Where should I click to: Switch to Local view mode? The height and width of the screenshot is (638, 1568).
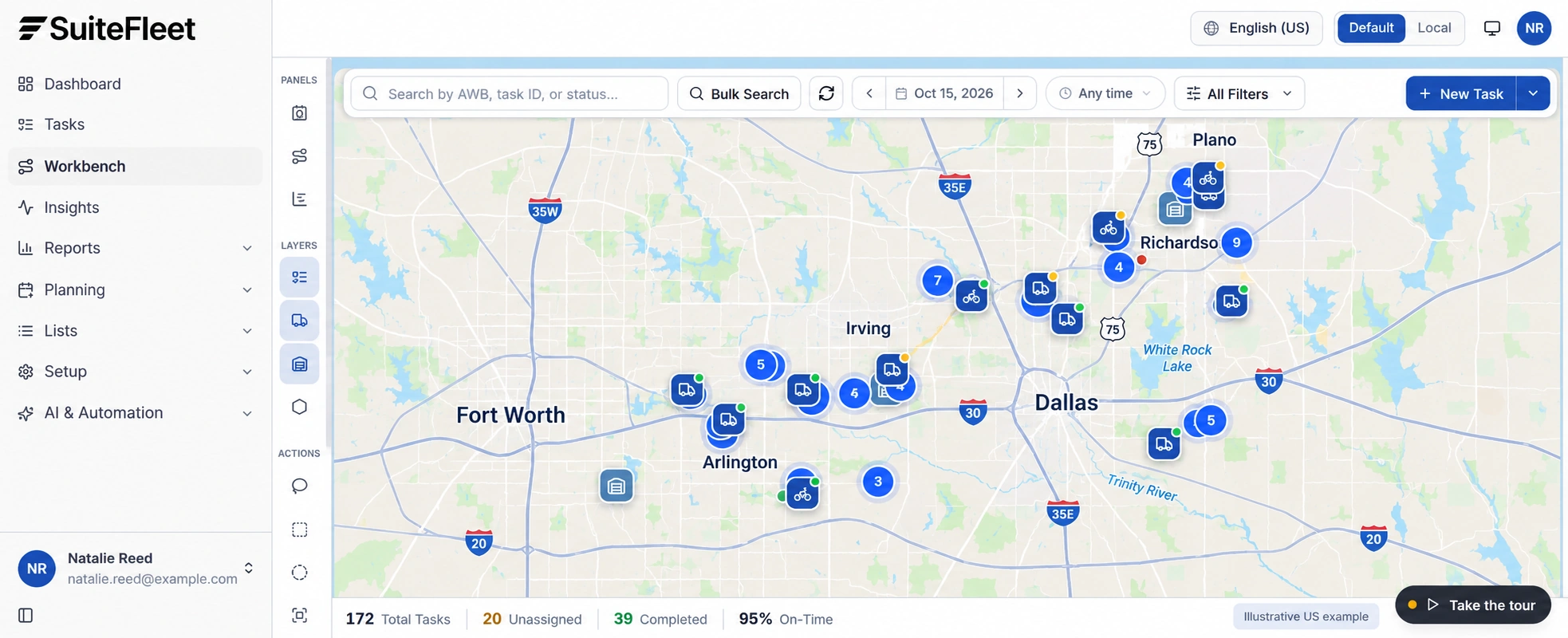tap(1434, 28)
